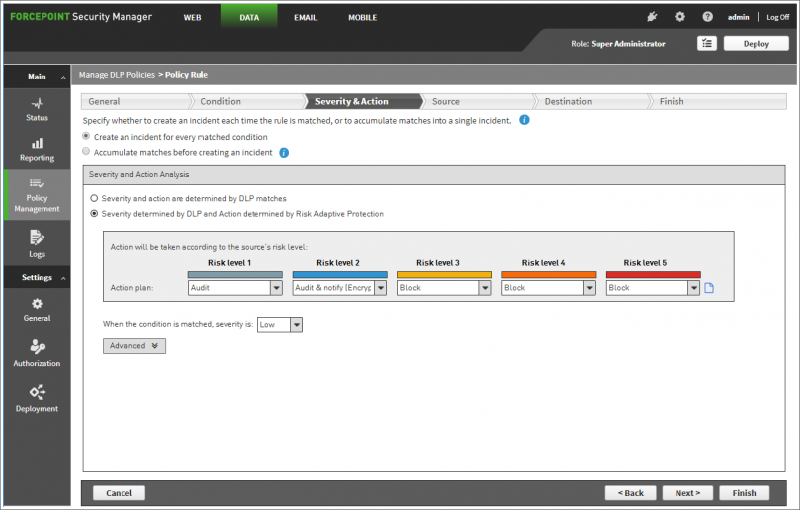
Task: Go to the Destination wizard step
Action: [593, 101]
